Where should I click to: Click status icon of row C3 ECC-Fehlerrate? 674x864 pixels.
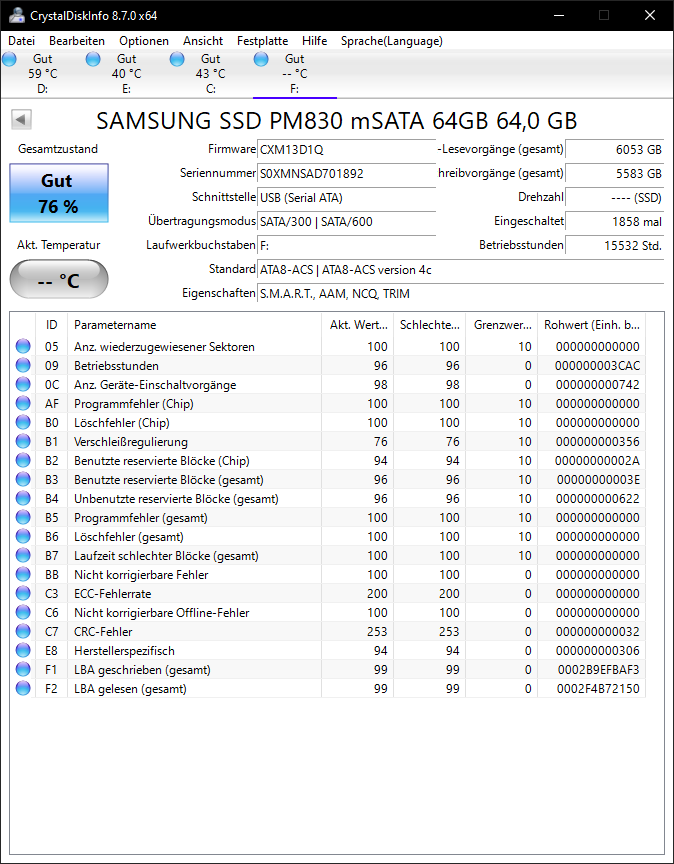pos(23,593)
